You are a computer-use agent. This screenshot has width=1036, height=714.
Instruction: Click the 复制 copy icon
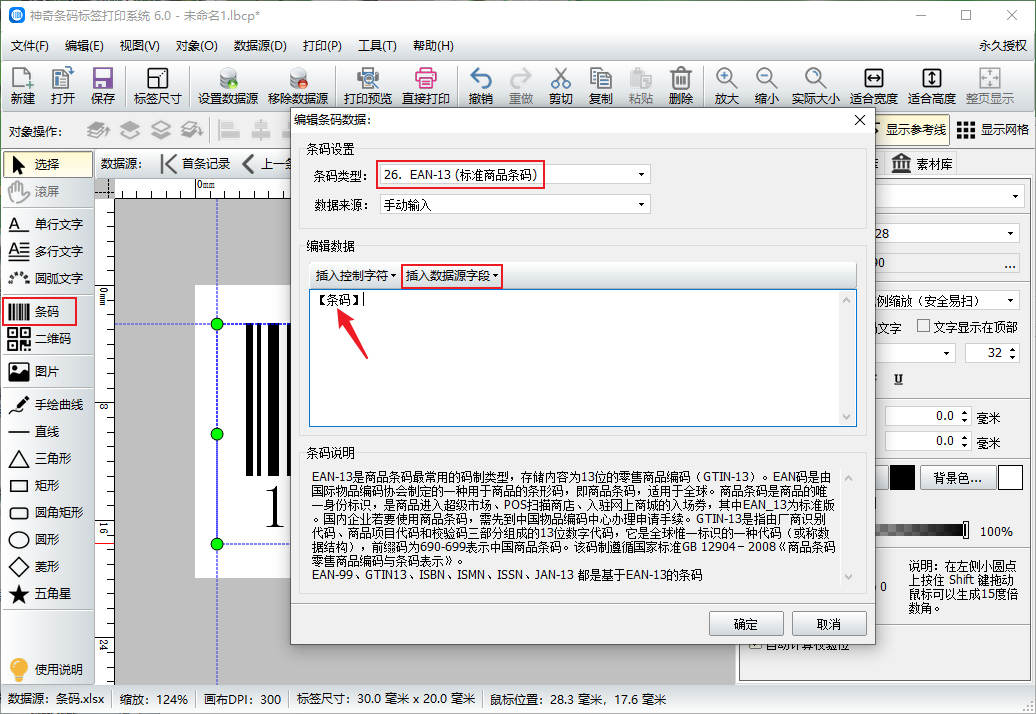pyautogui.click(x=601, y=85)
